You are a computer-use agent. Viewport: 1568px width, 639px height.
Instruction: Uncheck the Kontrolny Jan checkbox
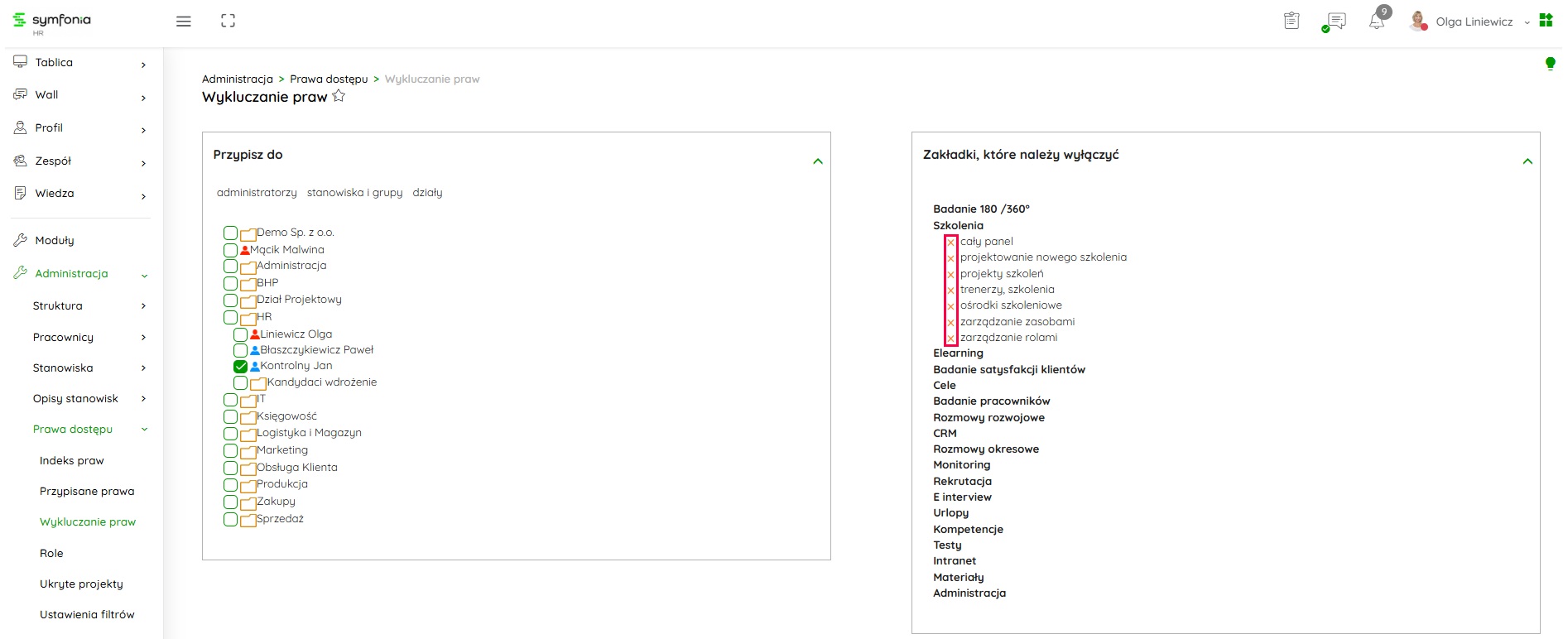tap(240, 367)
